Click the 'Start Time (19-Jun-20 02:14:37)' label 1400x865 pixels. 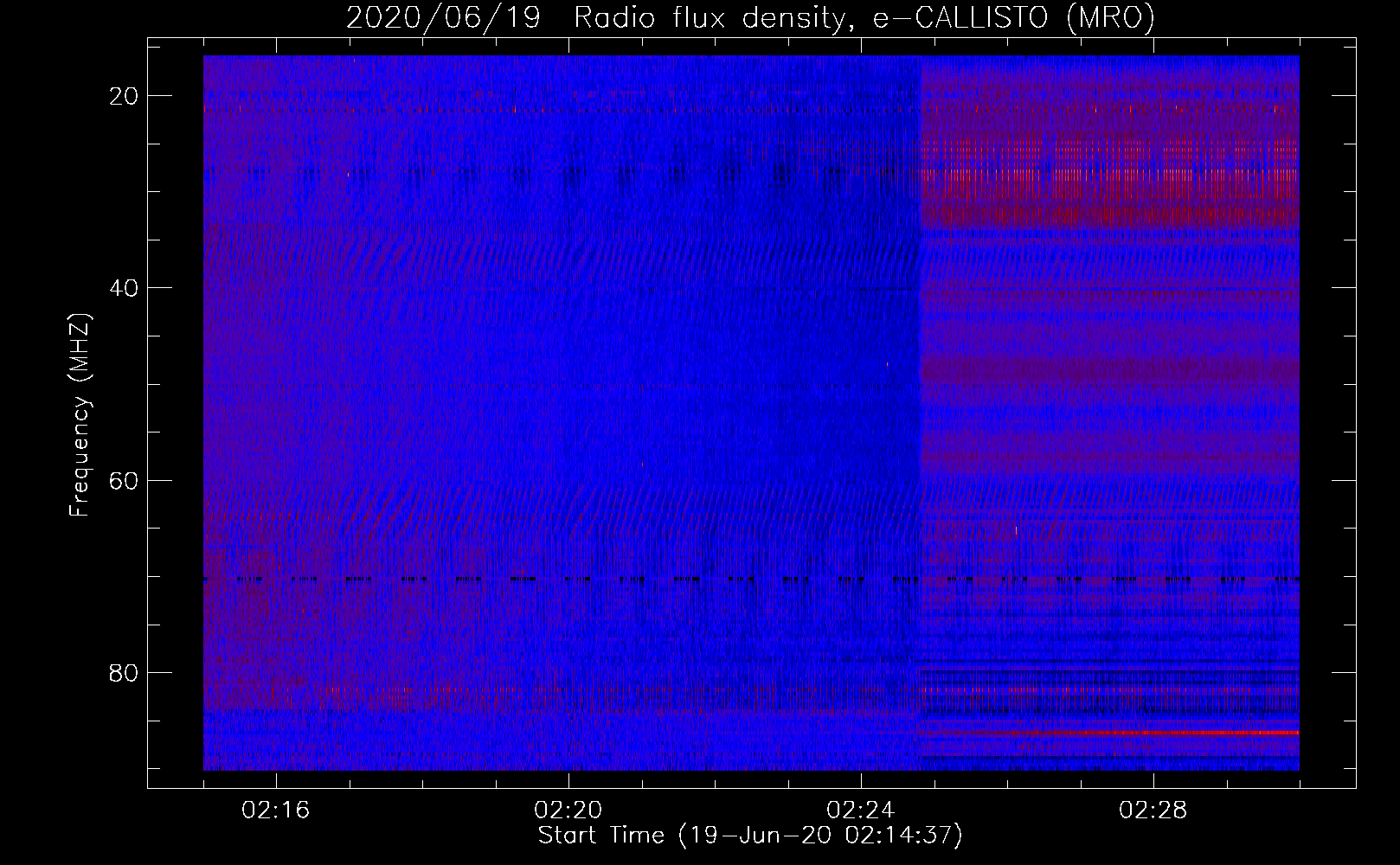coord(750,836)
